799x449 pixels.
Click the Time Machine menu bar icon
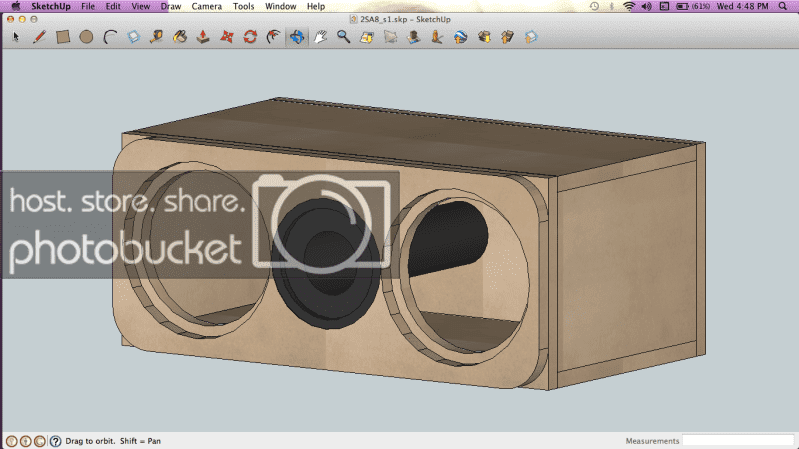[594, 6]
